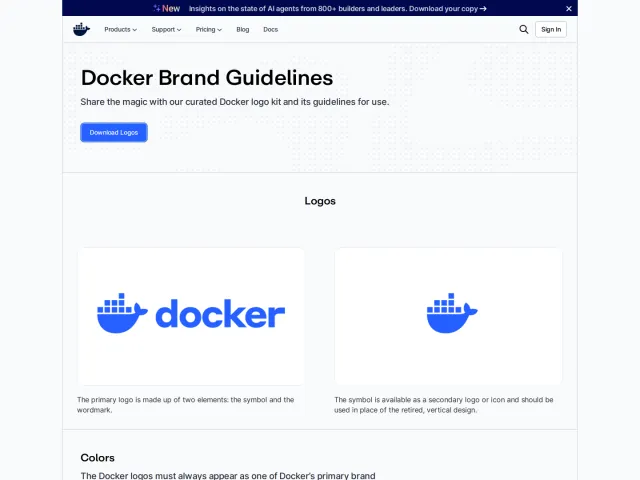Open the Docs link in navbar

tap(271, 29)
